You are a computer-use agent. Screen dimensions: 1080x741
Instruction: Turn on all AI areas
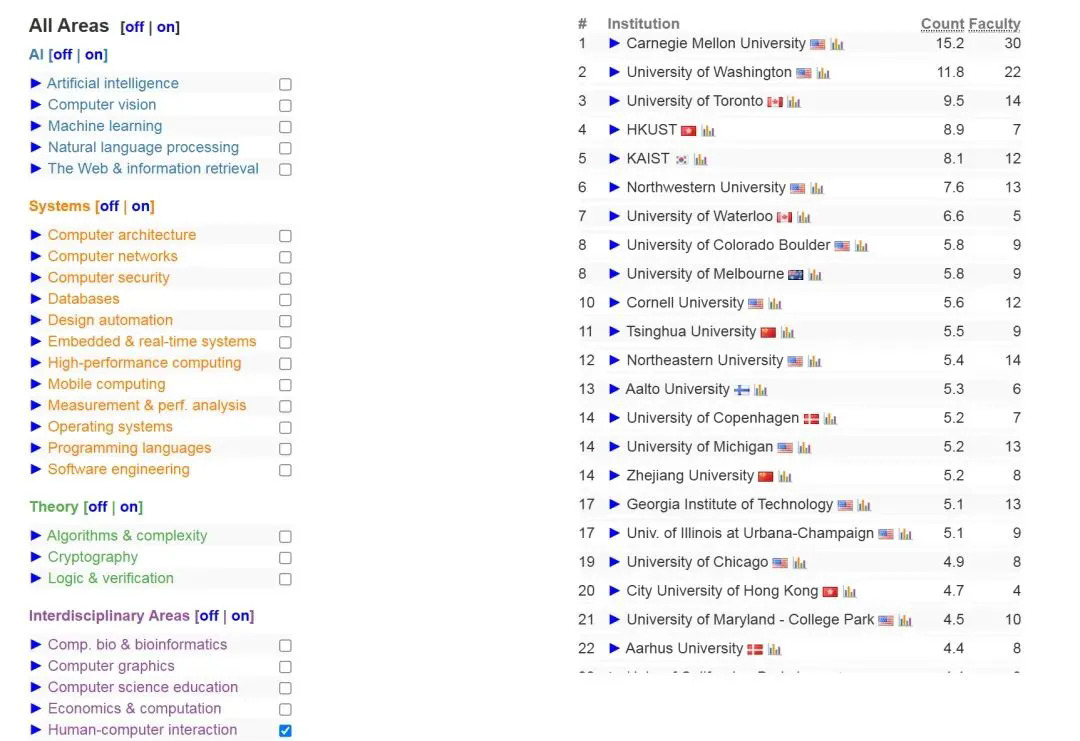94,55
